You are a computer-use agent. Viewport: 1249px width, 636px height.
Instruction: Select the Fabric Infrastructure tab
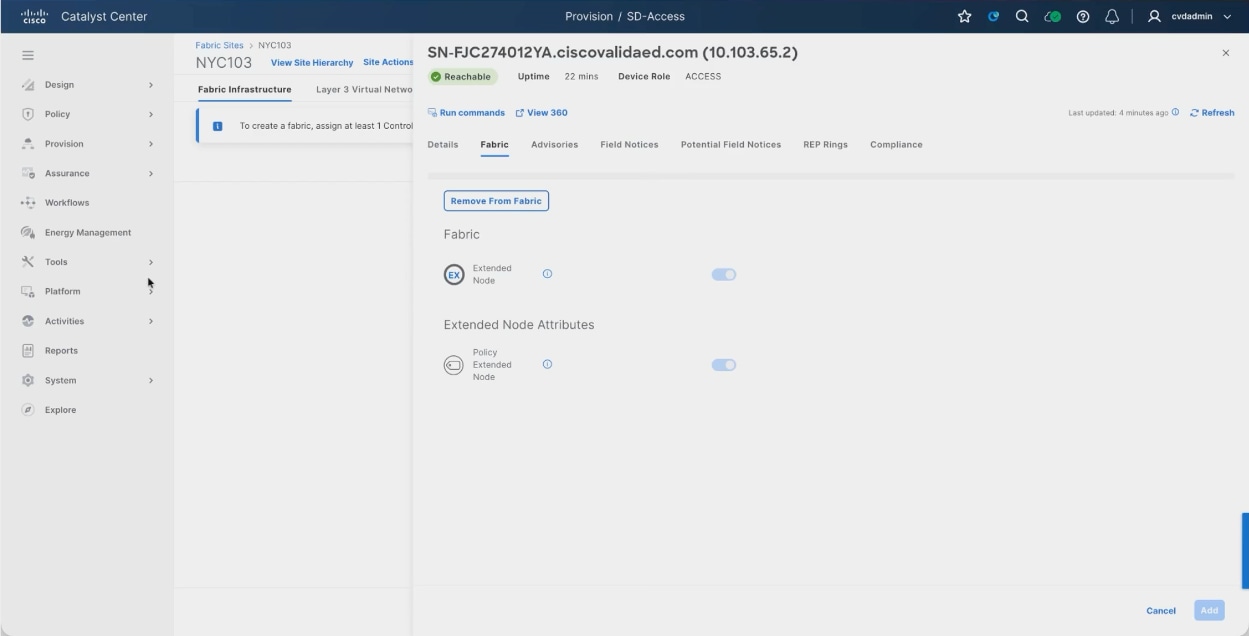point(245,90)
